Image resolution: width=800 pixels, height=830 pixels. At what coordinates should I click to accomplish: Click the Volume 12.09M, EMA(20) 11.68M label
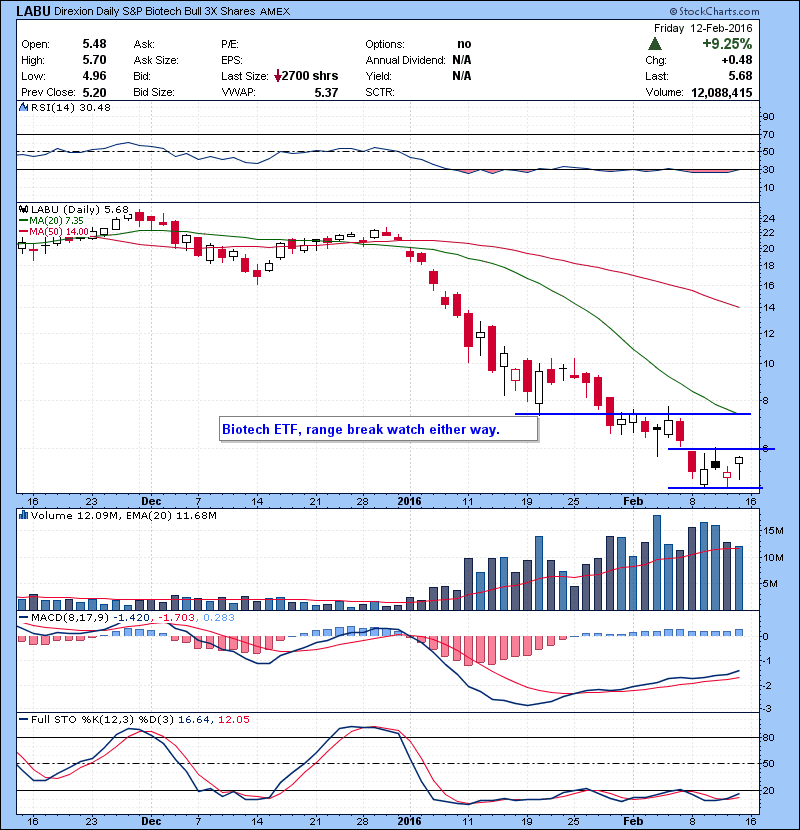coord(123,515)
